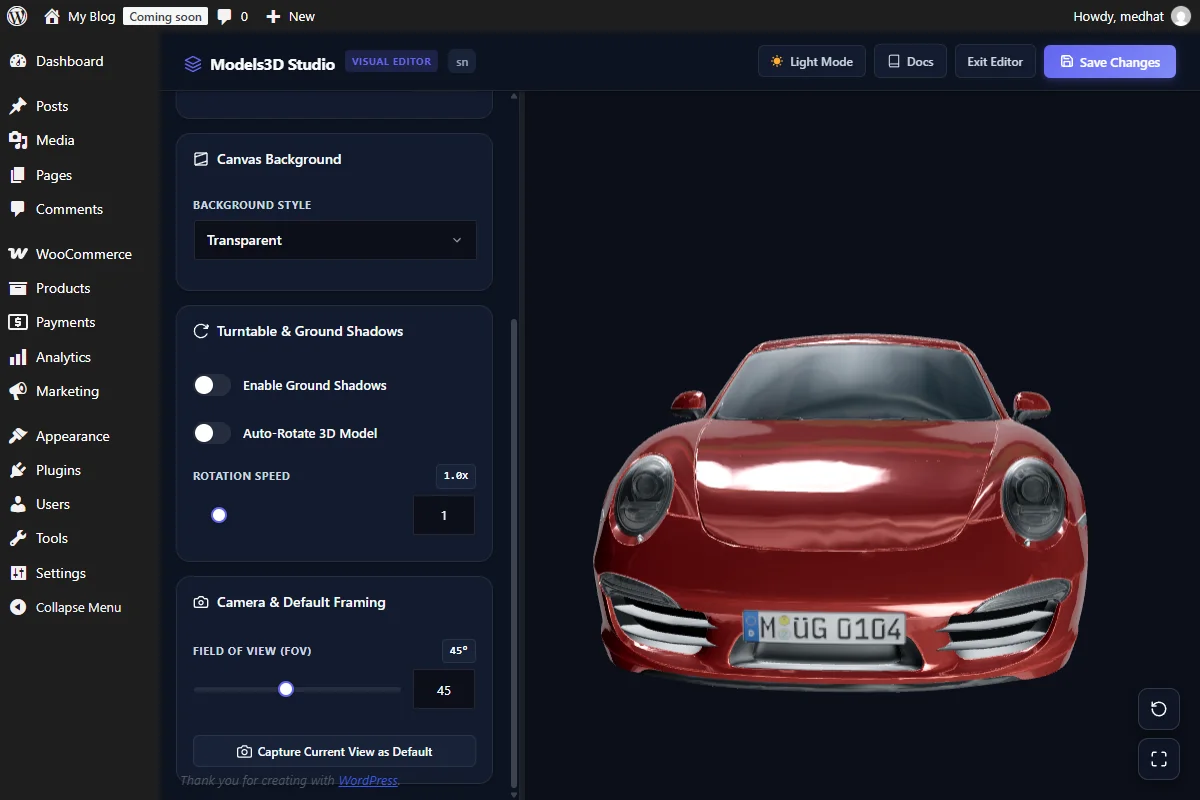Toggle Enable Ground Shadows switch
1200x800 pixels.
point(212,385)
